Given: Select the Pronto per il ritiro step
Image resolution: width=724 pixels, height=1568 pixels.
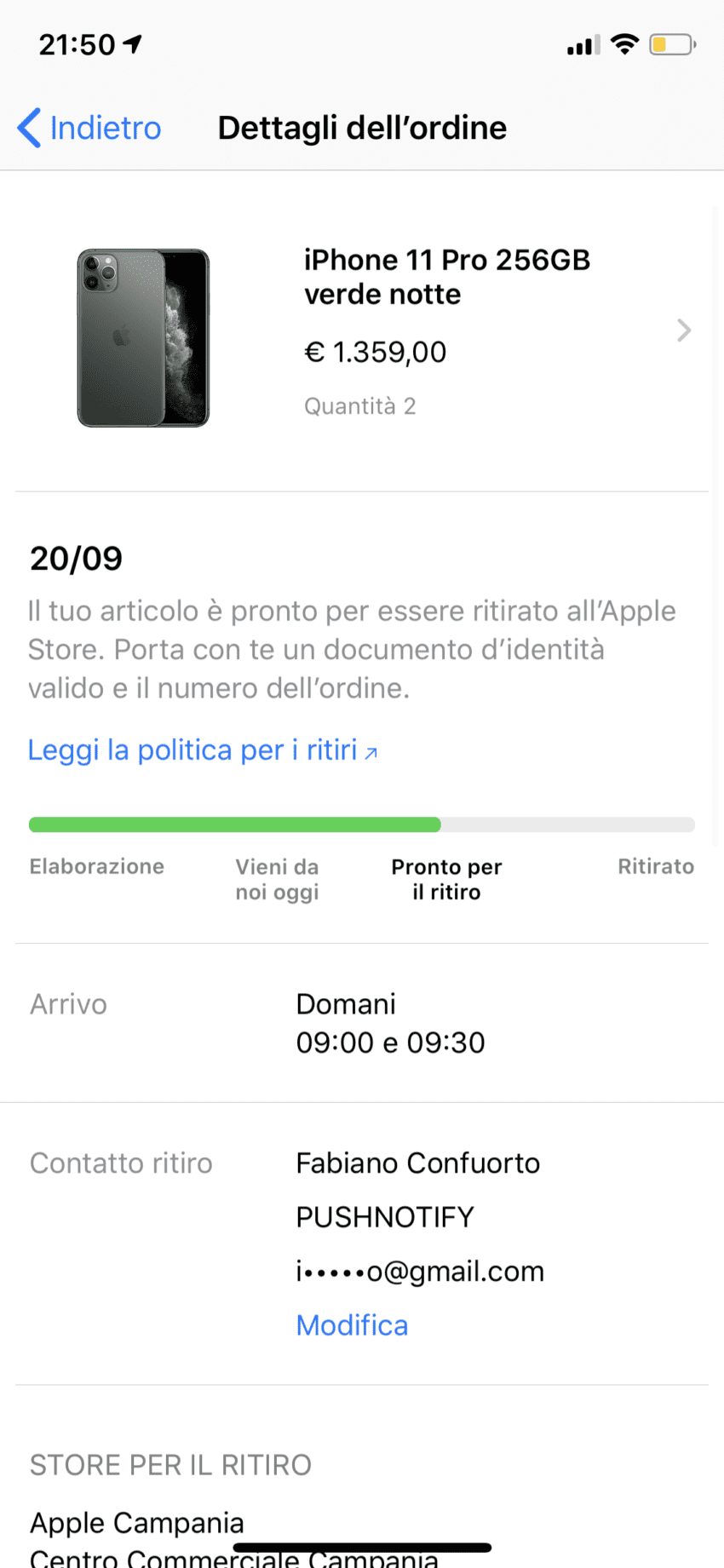Looking at the screenshot, I should 446,879.
